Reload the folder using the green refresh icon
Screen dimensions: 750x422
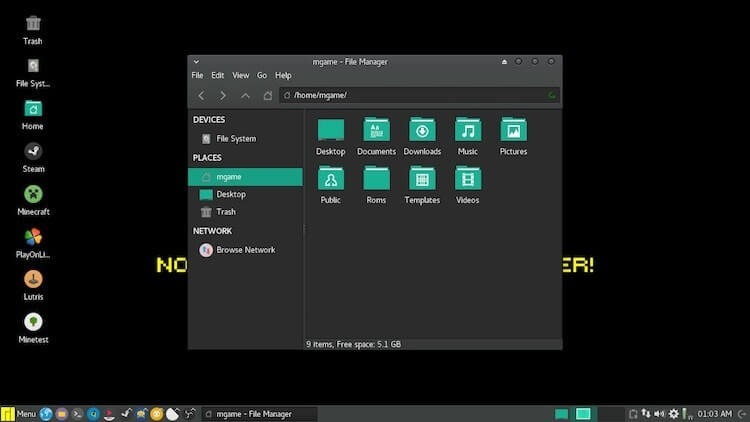coord(551,95)
